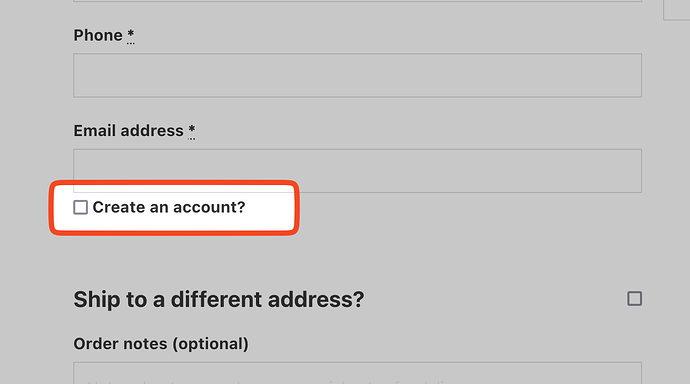Click the Ship to a different address heading
Viewport: 690px width, 384px height.
coord(219,300)
